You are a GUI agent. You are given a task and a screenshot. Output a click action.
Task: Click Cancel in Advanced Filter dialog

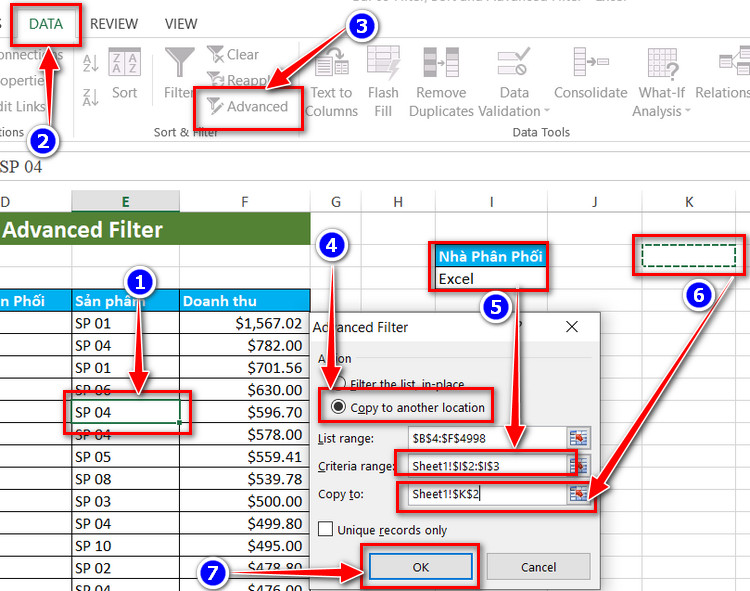pos(539,567)
